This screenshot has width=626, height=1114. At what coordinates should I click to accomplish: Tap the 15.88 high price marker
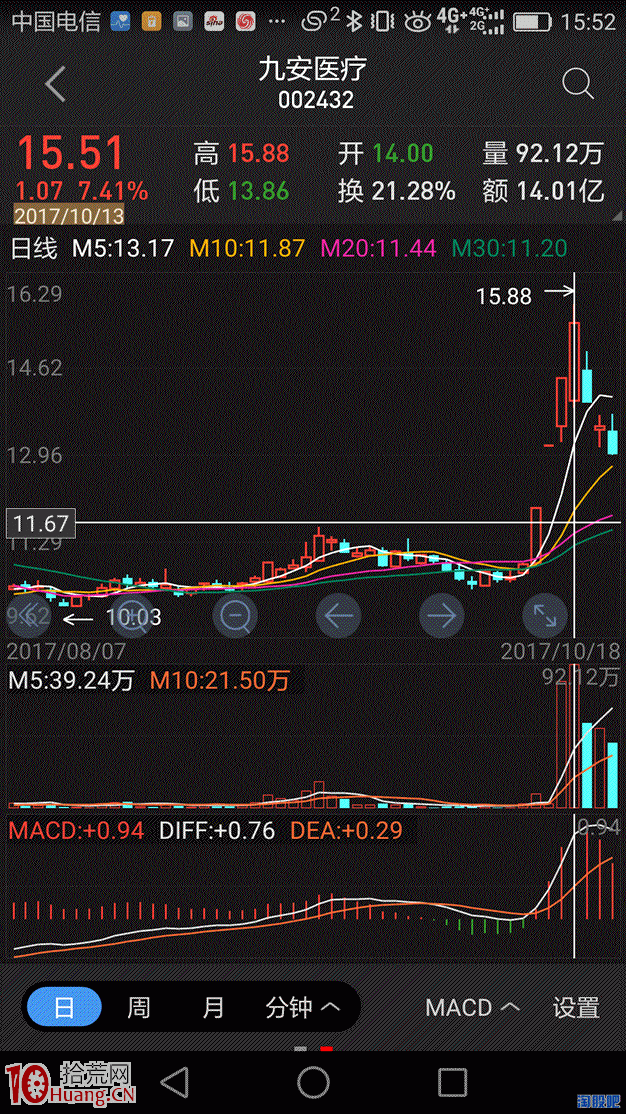coord(504,296)
